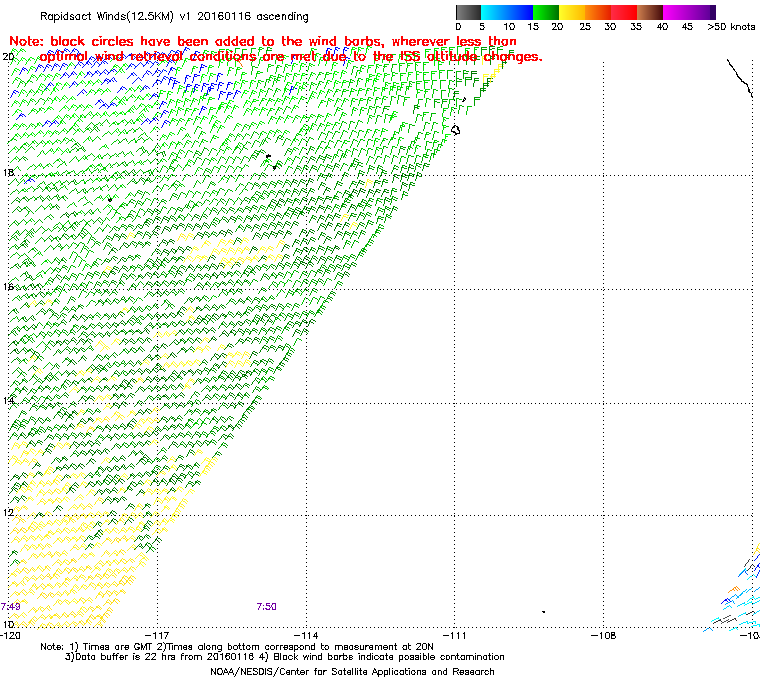Click the black coastline segment at top right
The height and width of the screenshot is (688, 760).
pos(740,78)
